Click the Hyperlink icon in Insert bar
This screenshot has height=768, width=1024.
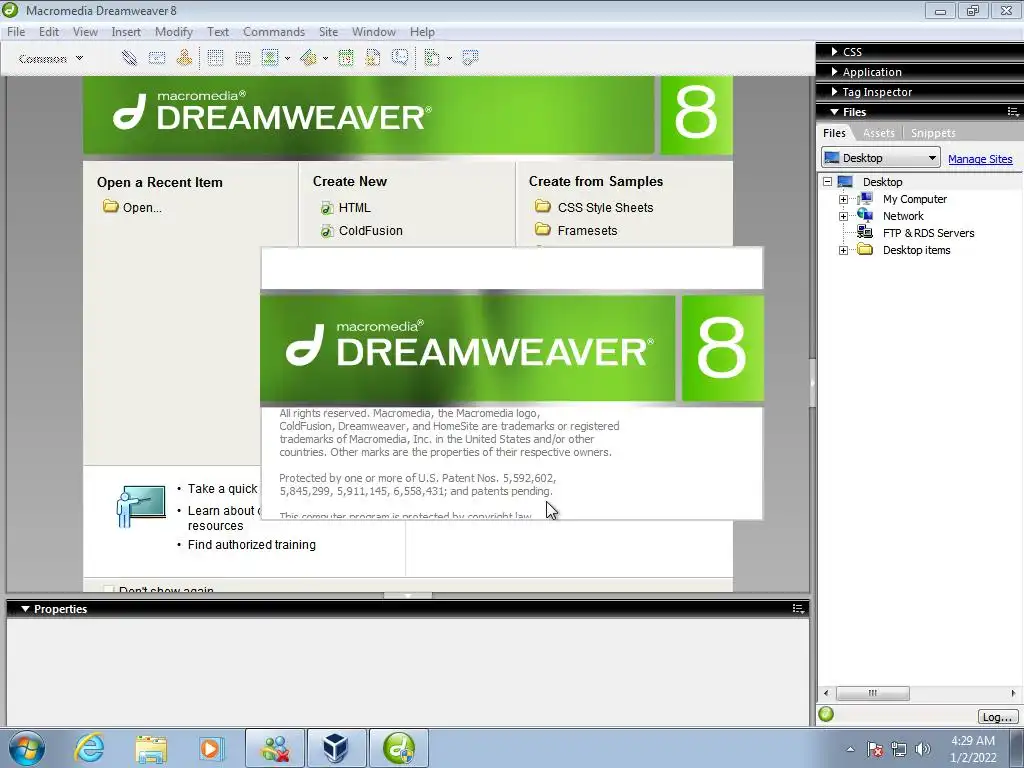pyautogui.click(x=129, y=58)
